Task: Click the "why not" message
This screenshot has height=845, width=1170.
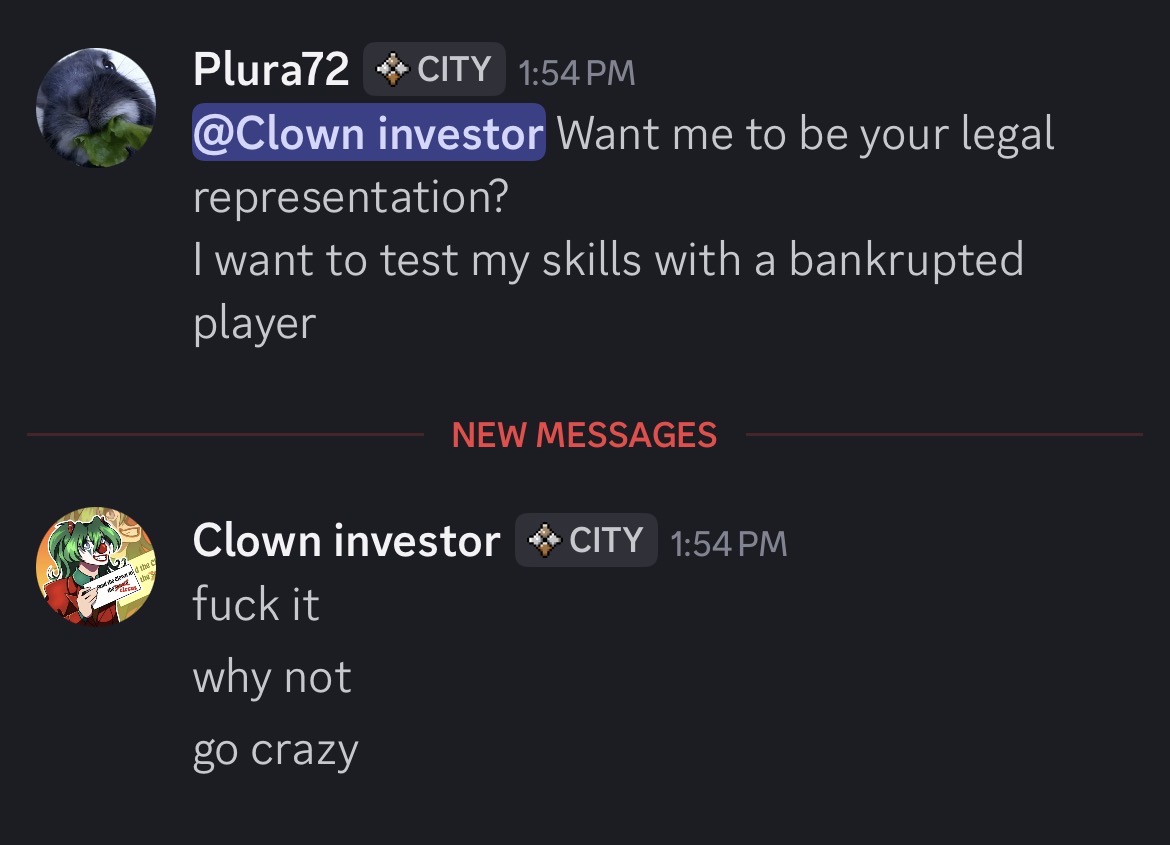Action: click(272, 678)
